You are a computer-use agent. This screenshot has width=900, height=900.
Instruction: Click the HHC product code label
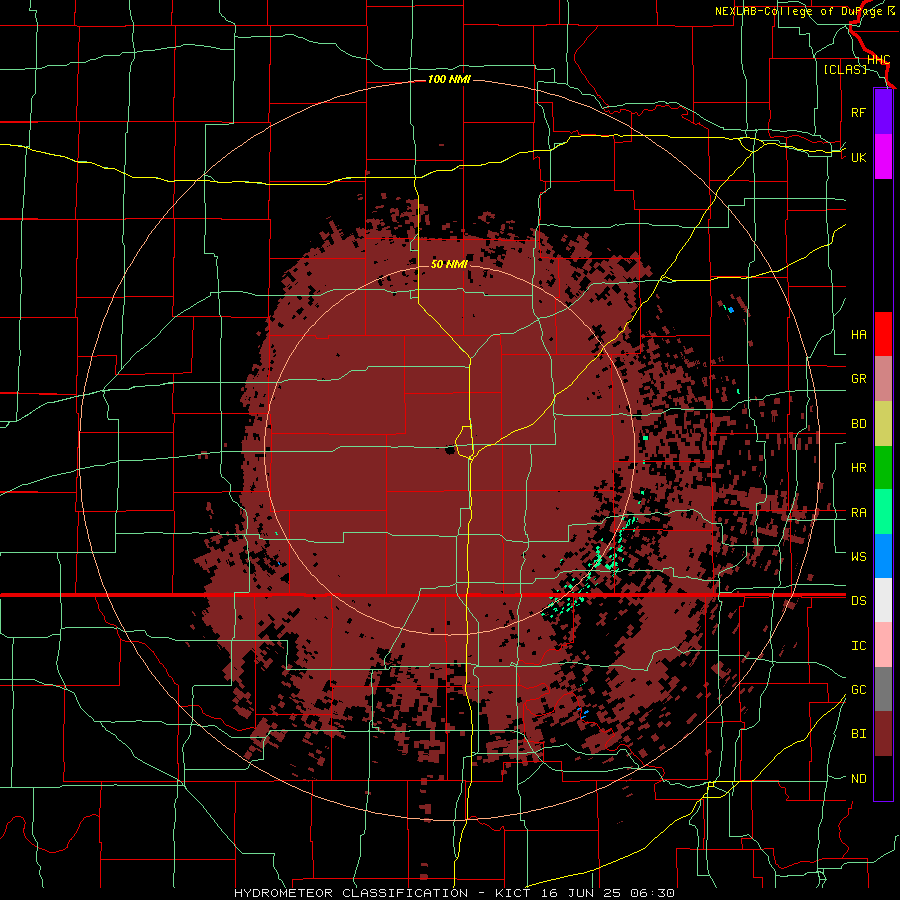pyautogui.click(x=878, y=60)
